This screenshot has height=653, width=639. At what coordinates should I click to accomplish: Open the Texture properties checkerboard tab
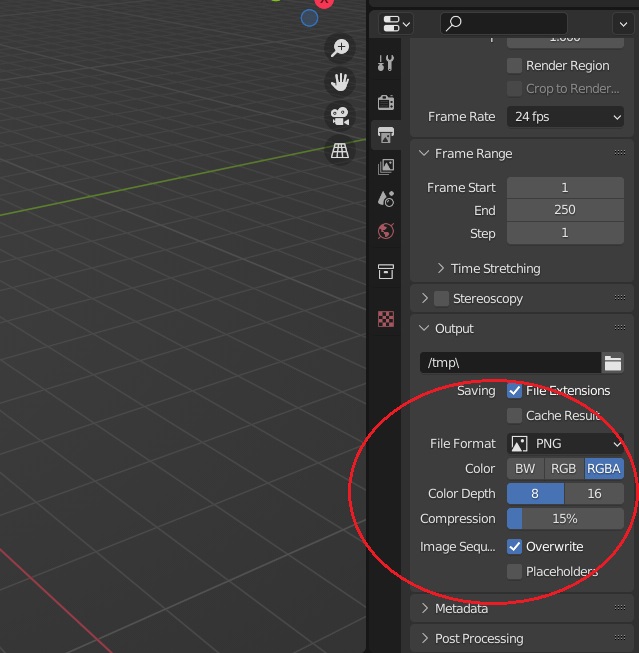point(386,319)
